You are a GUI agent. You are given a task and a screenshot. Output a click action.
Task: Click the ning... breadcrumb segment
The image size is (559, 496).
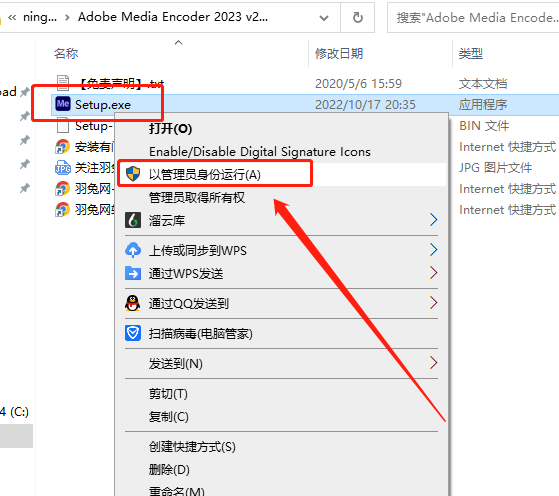tap(40, 17)
